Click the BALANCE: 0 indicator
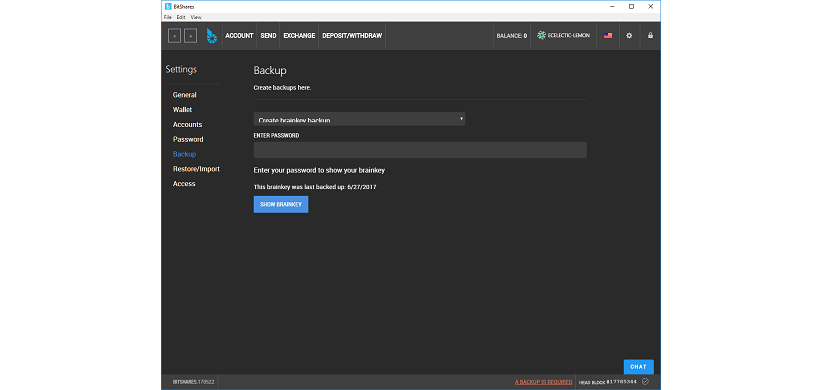 point(511,36)
